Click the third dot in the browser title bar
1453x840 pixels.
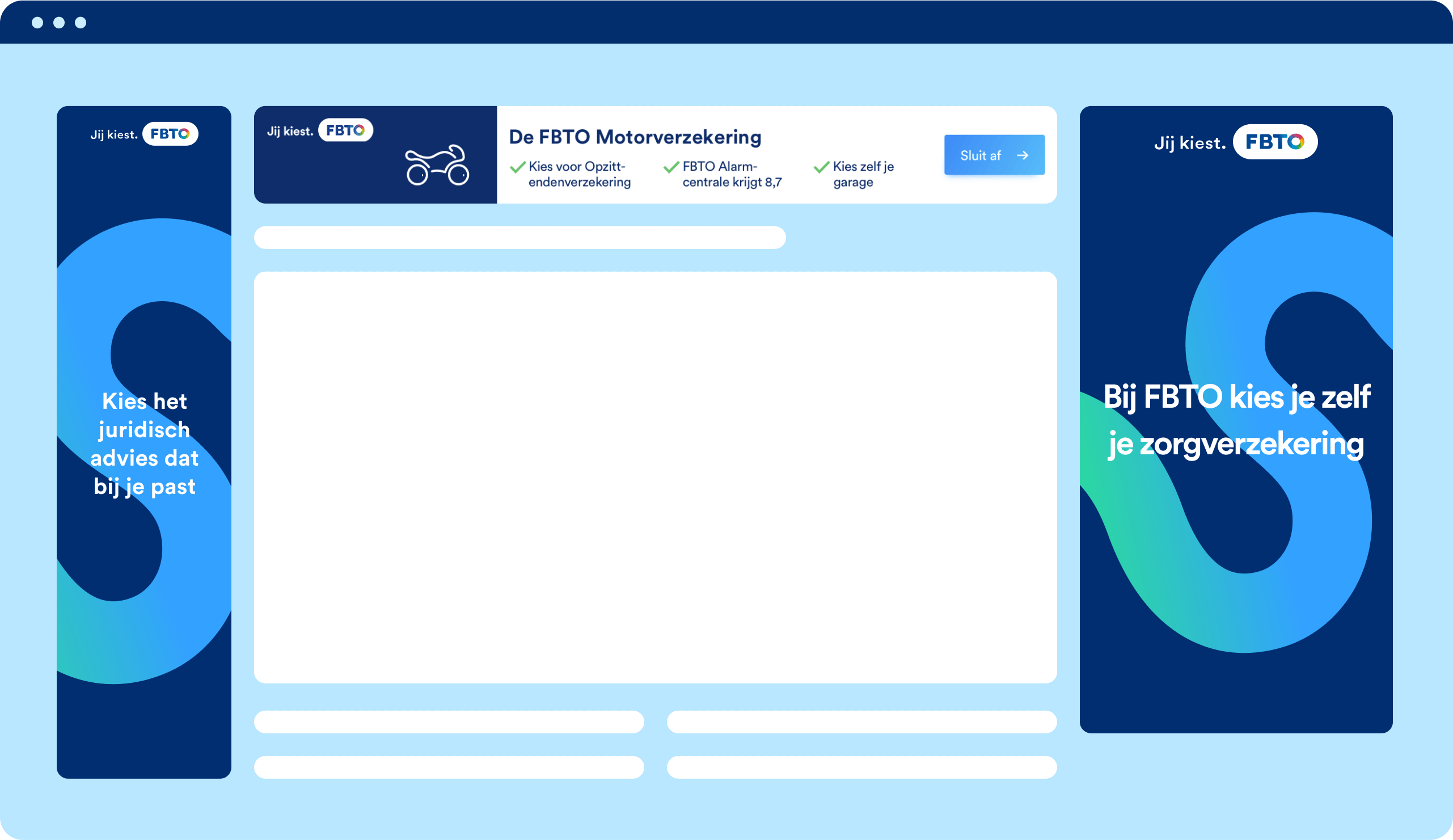(81, 23)
